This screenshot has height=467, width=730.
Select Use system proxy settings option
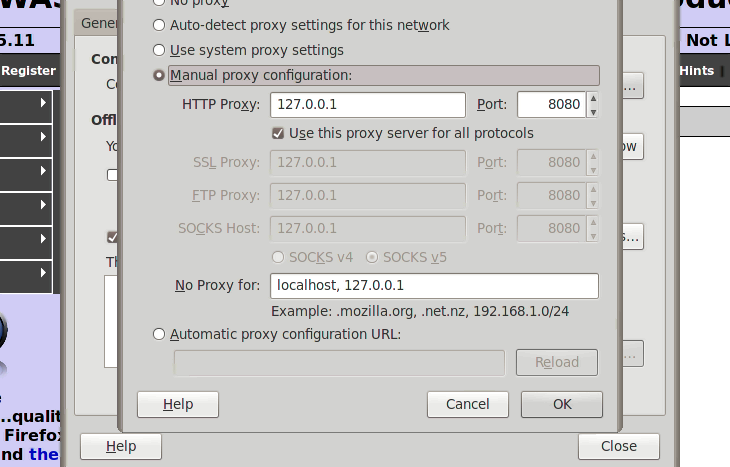click(159, 50)
